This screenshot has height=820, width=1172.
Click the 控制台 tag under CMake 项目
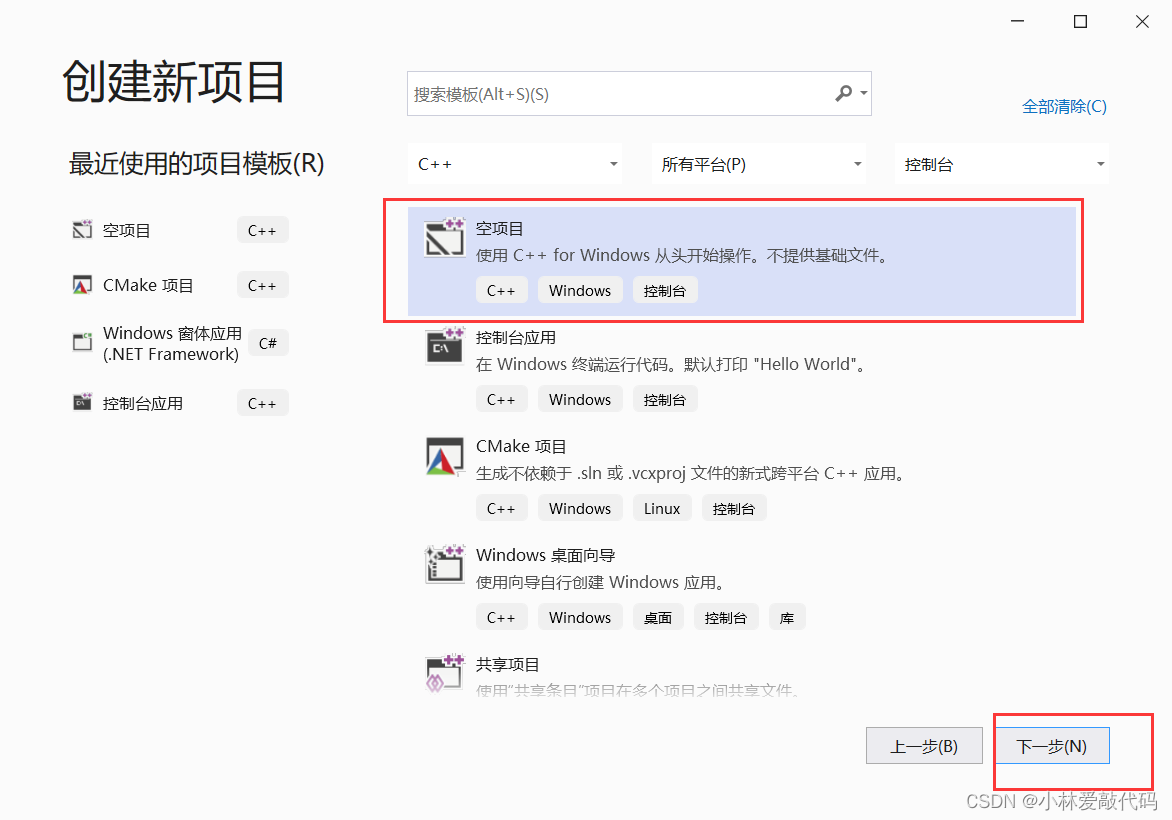pos(734,509)
